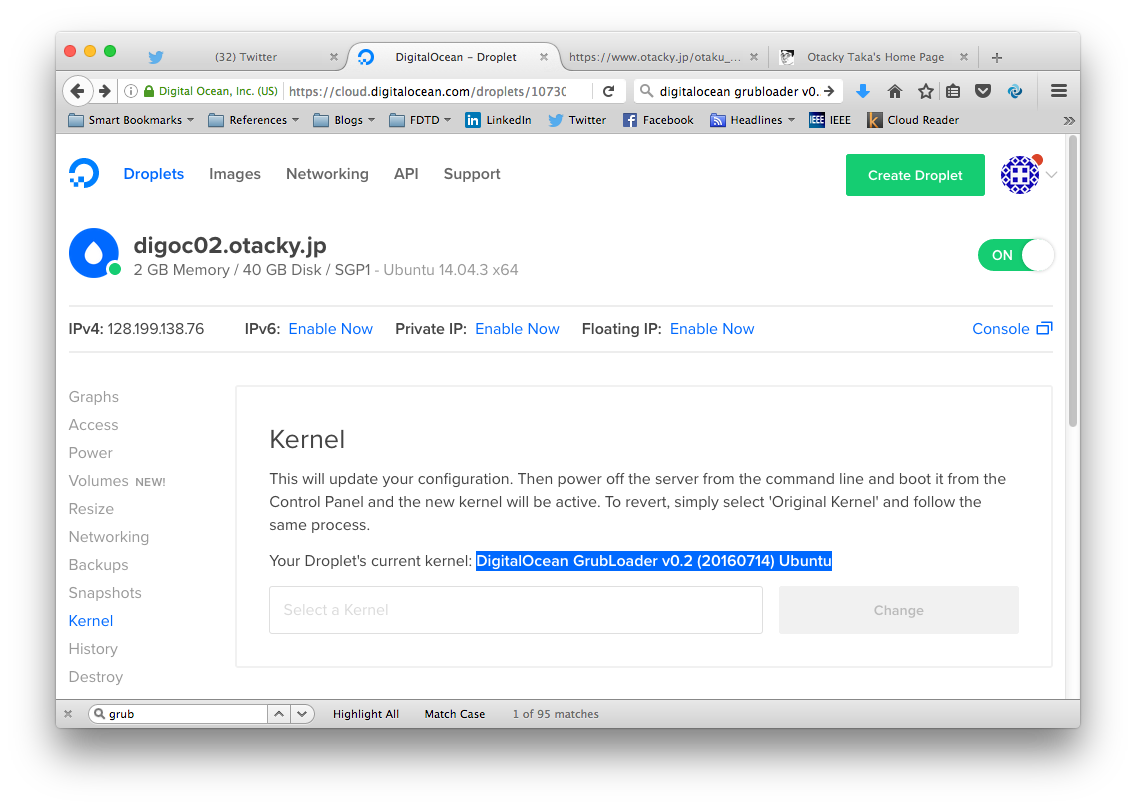
Task: Enable IPv6 now link
Action: [330, 329]
